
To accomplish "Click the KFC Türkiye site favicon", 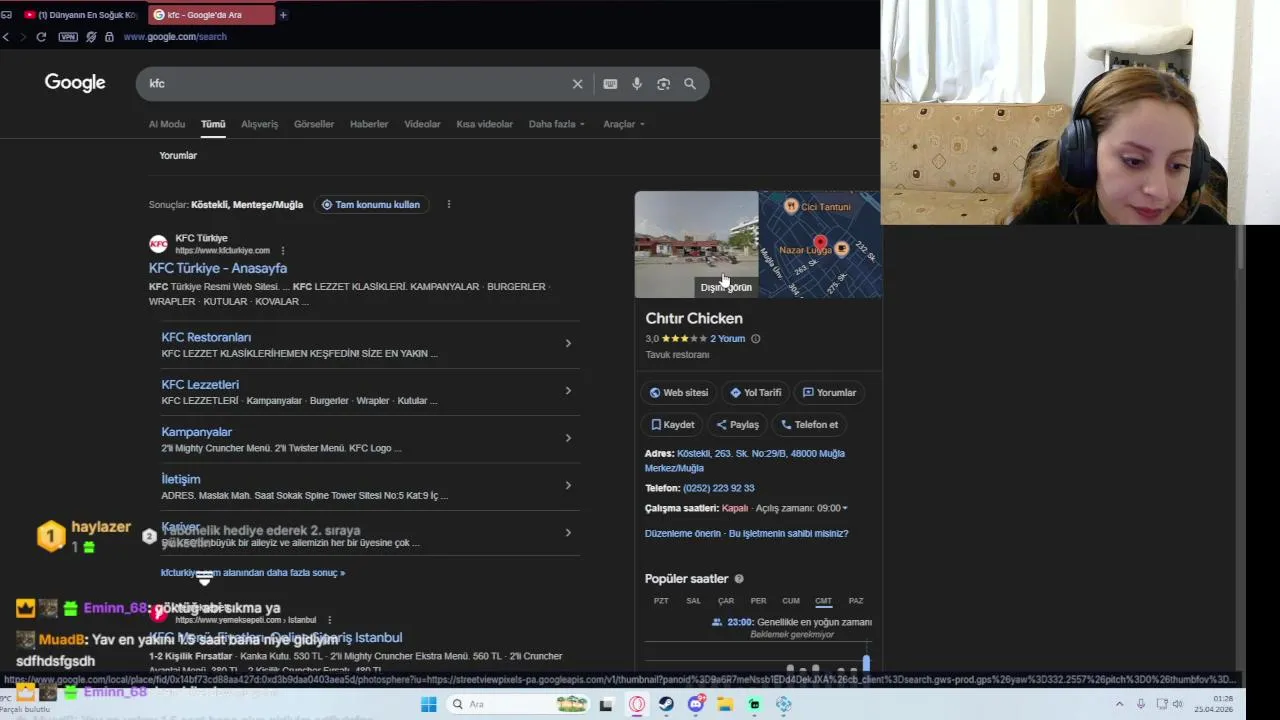I will (158, 244).
